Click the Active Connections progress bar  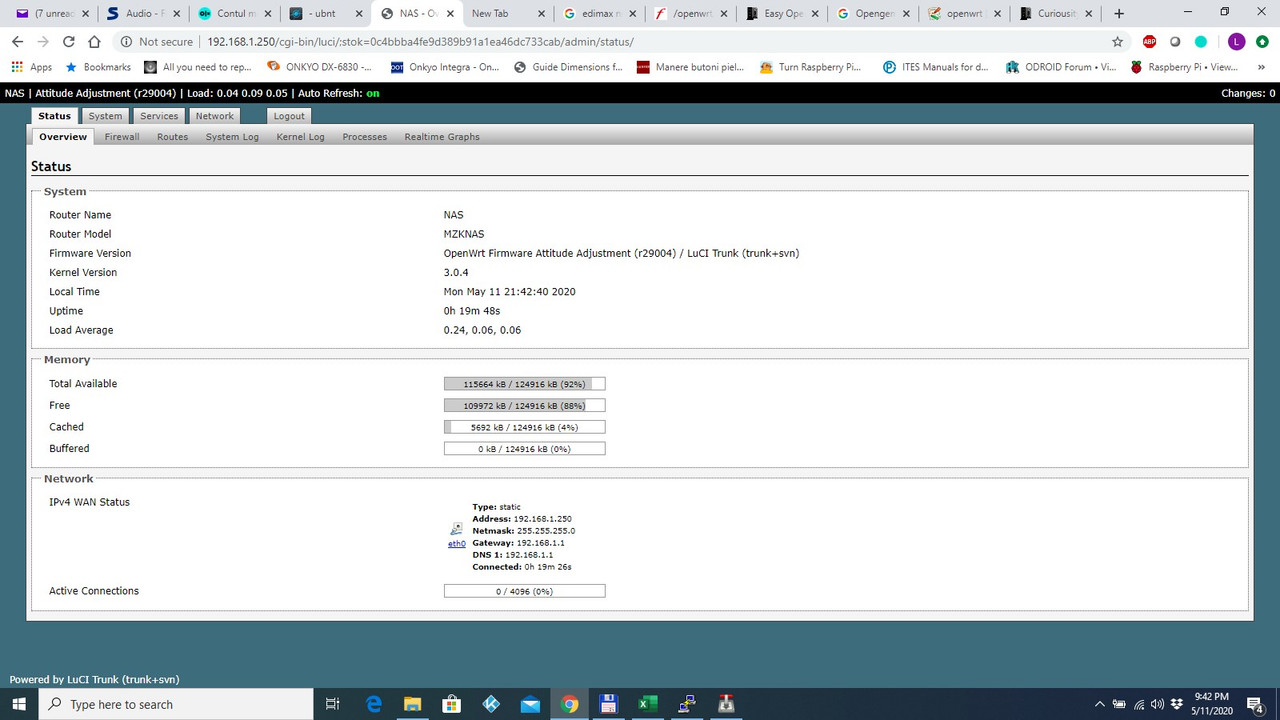pos(524,591)
